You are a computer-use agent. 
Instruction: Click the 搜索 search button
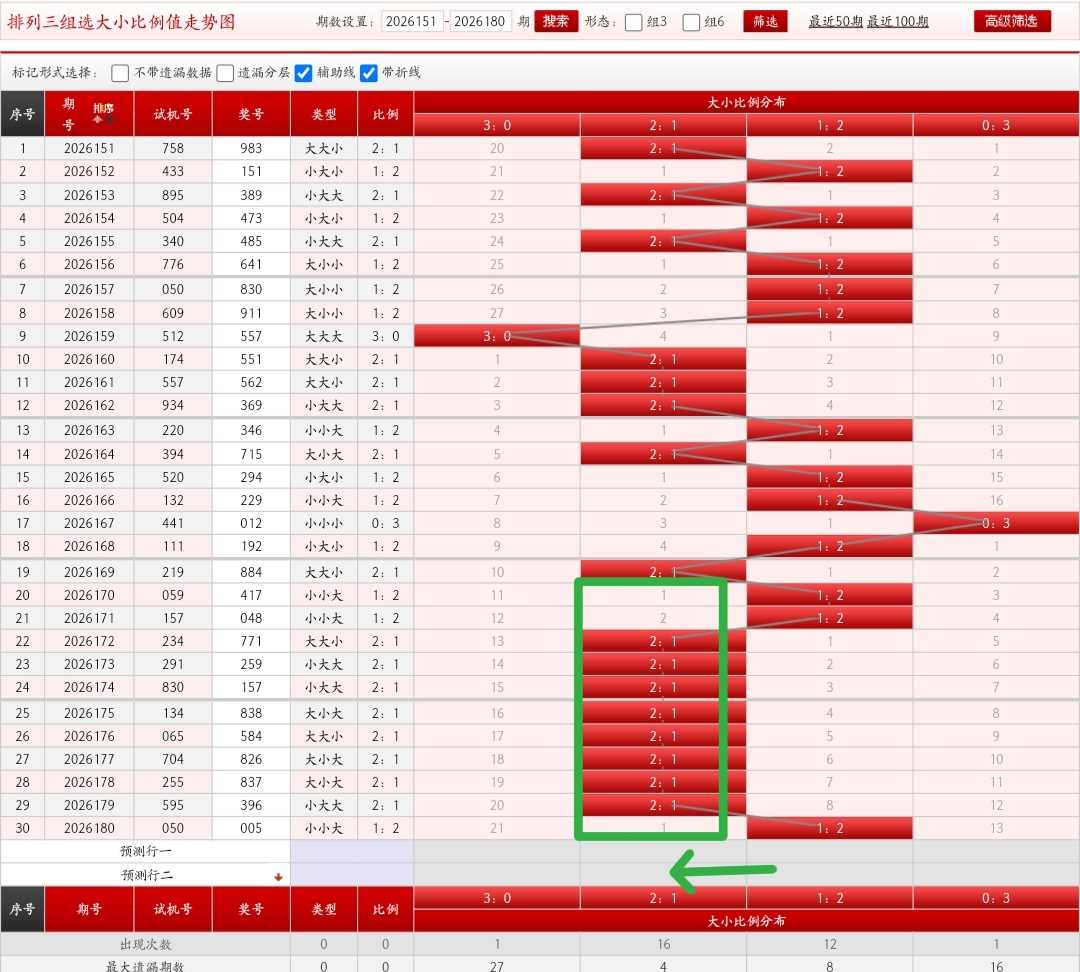(556, 21)
